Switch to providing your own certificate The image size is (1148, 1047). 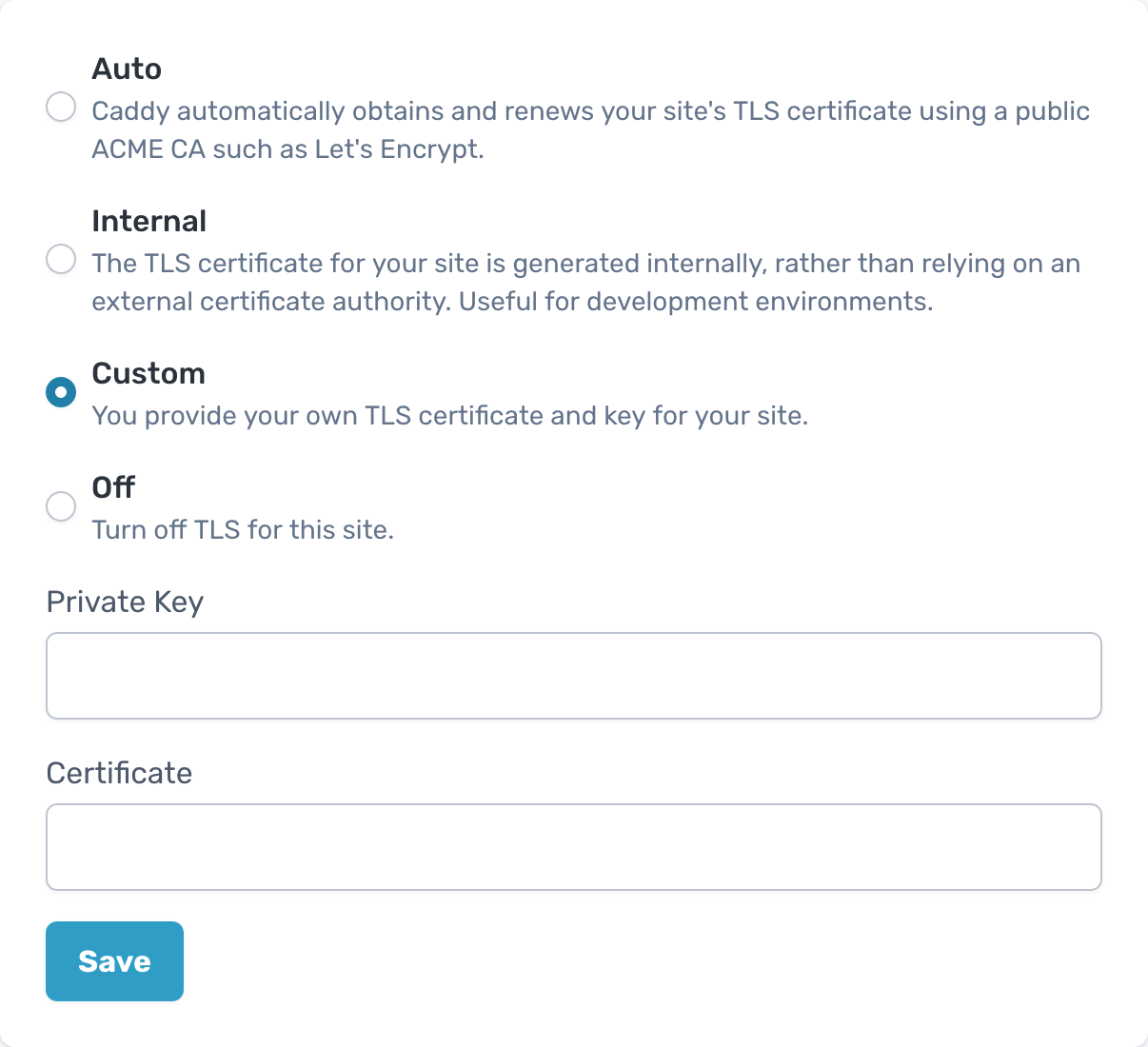point(60,391)
